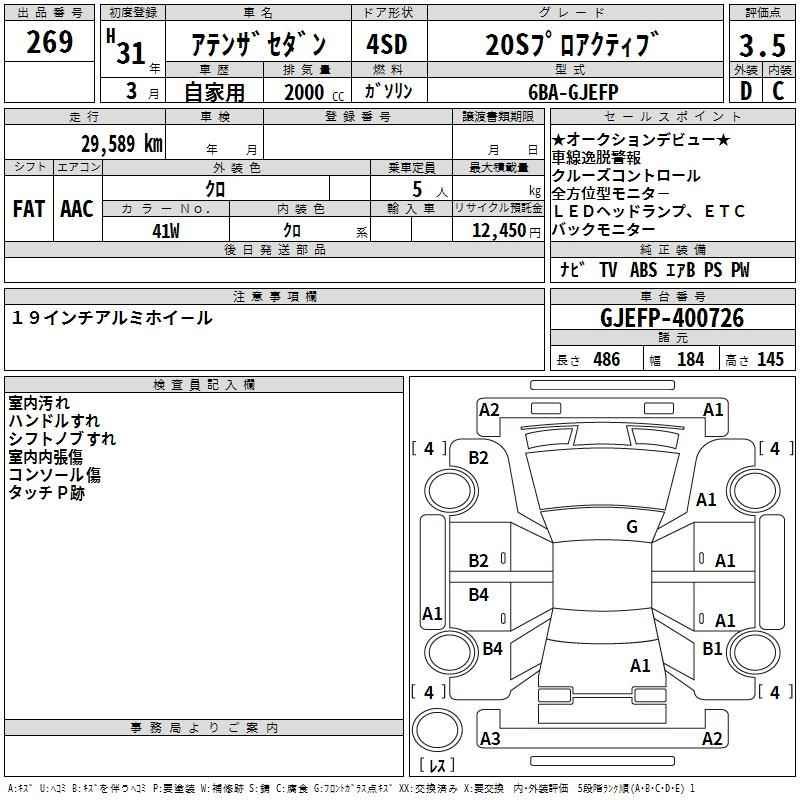The image size is (800, 800).
Task: Select registration year H31
Action: click(127, 47)
